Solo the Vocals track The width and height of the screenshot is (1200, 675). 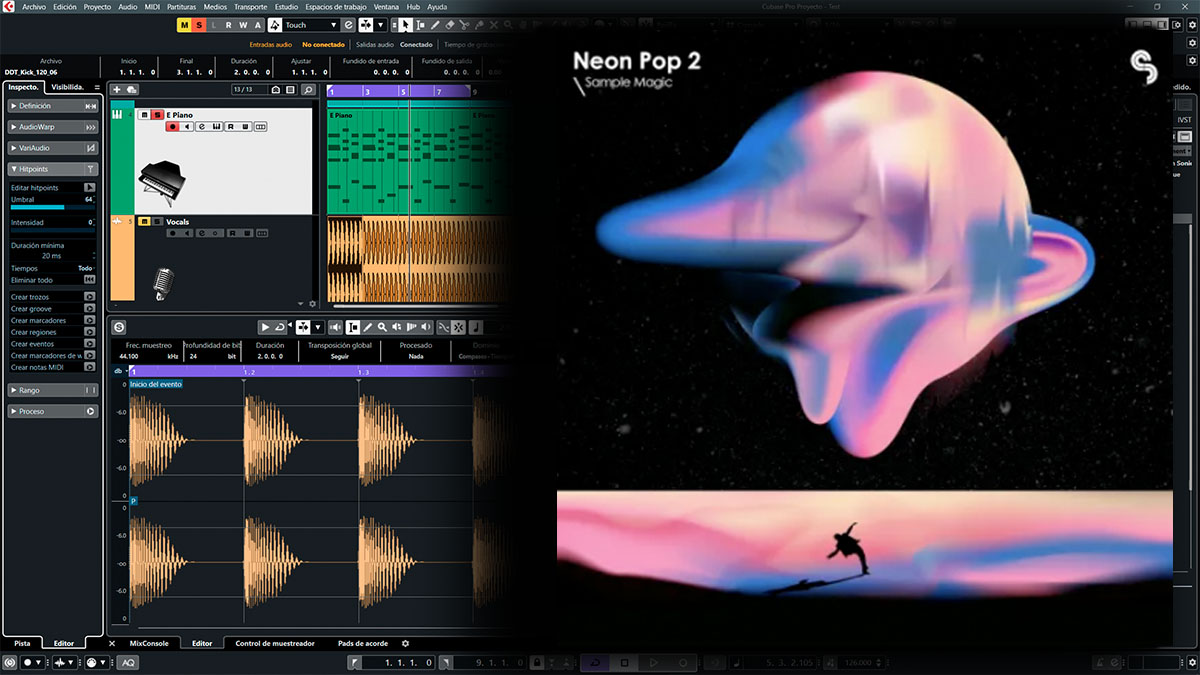tap(158, 221)
